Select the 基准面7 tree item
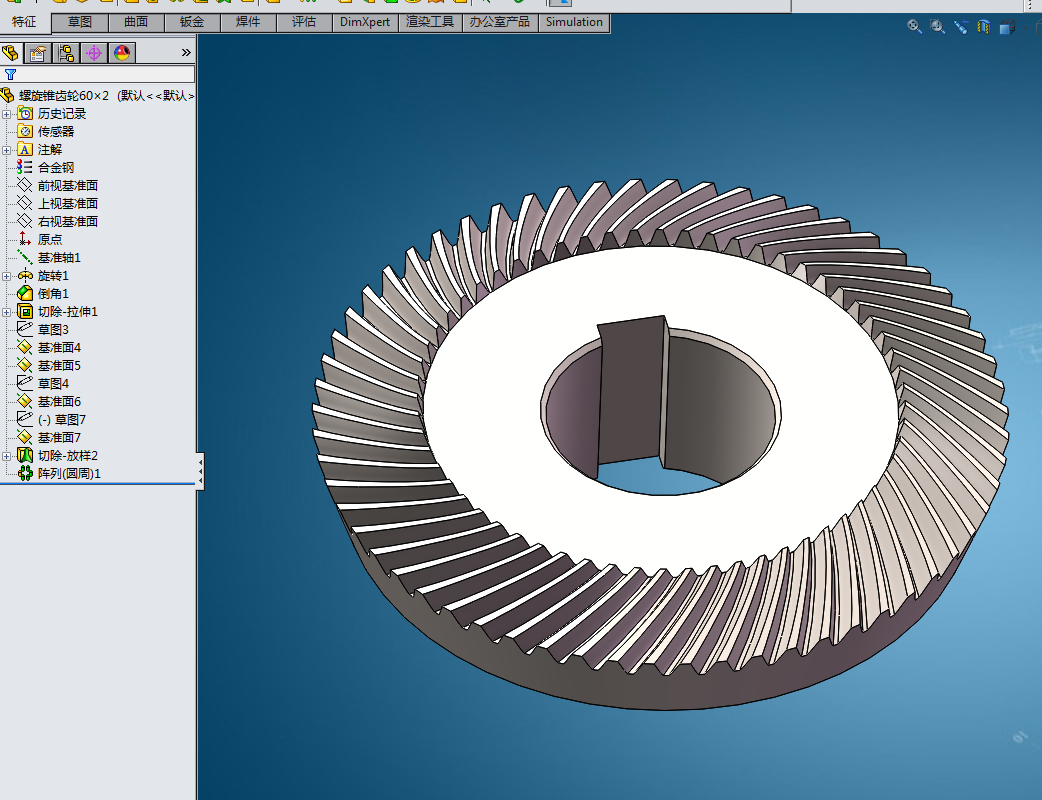This screenshot has height=800, width=1042. coord(58,437)
